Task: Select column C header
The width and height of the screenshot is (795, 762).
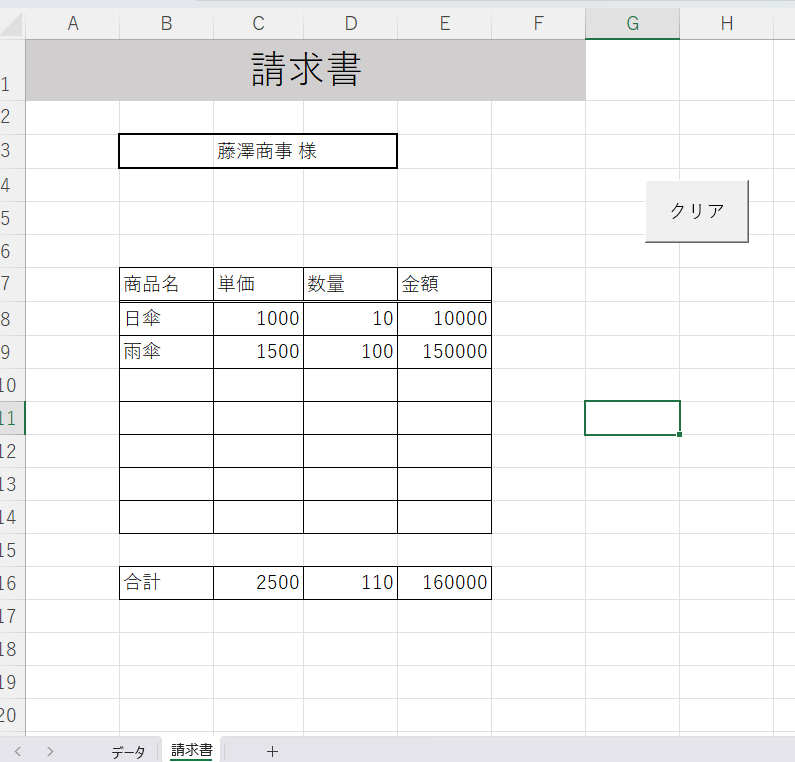Action: (258, 23)
